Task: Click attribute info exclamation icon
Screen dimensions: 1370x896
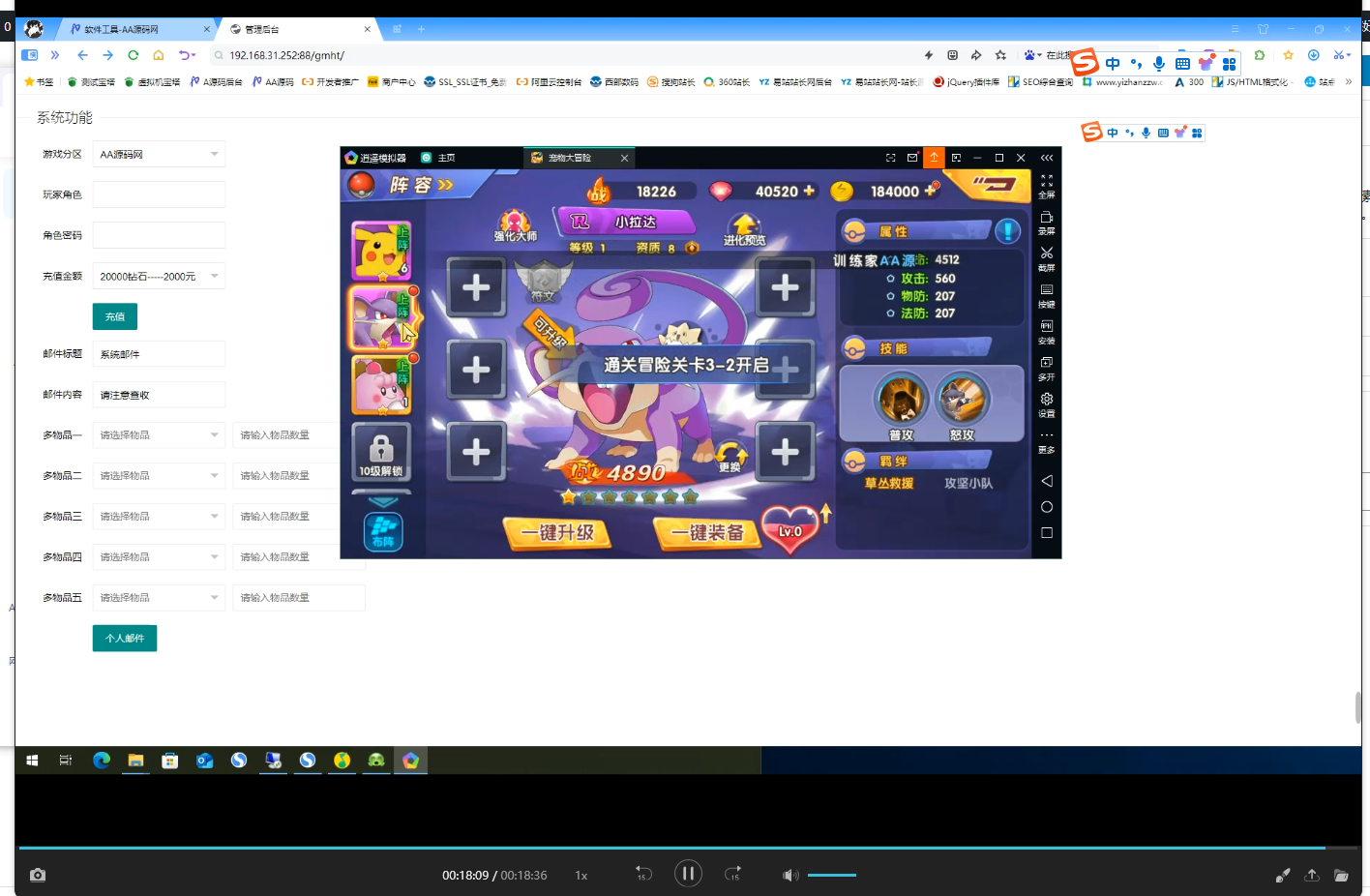Action: [x=1007, y=230]
